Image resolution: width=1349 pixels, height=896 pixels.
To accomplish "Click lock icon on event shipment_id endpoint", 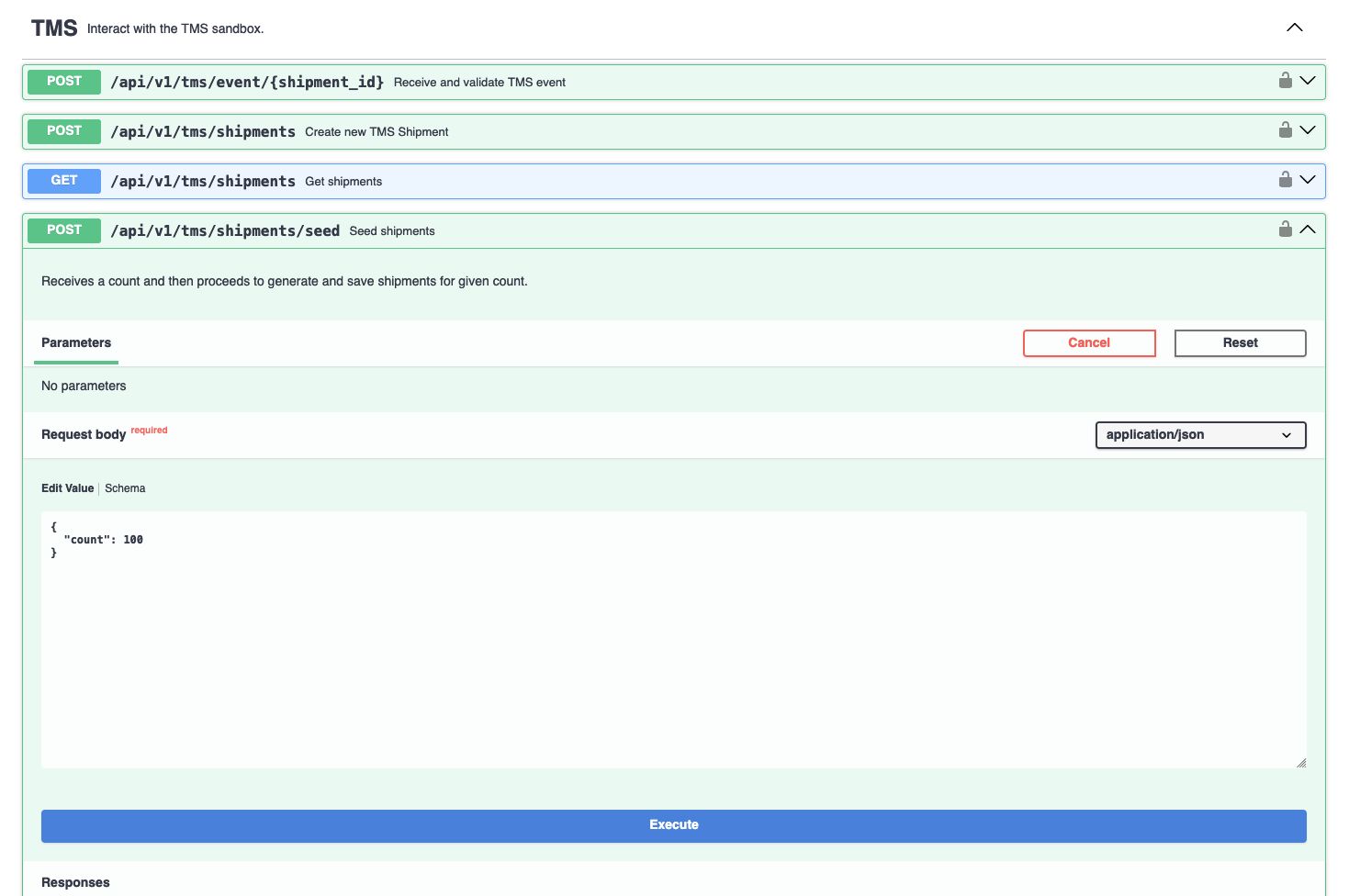I will 1285,81.
